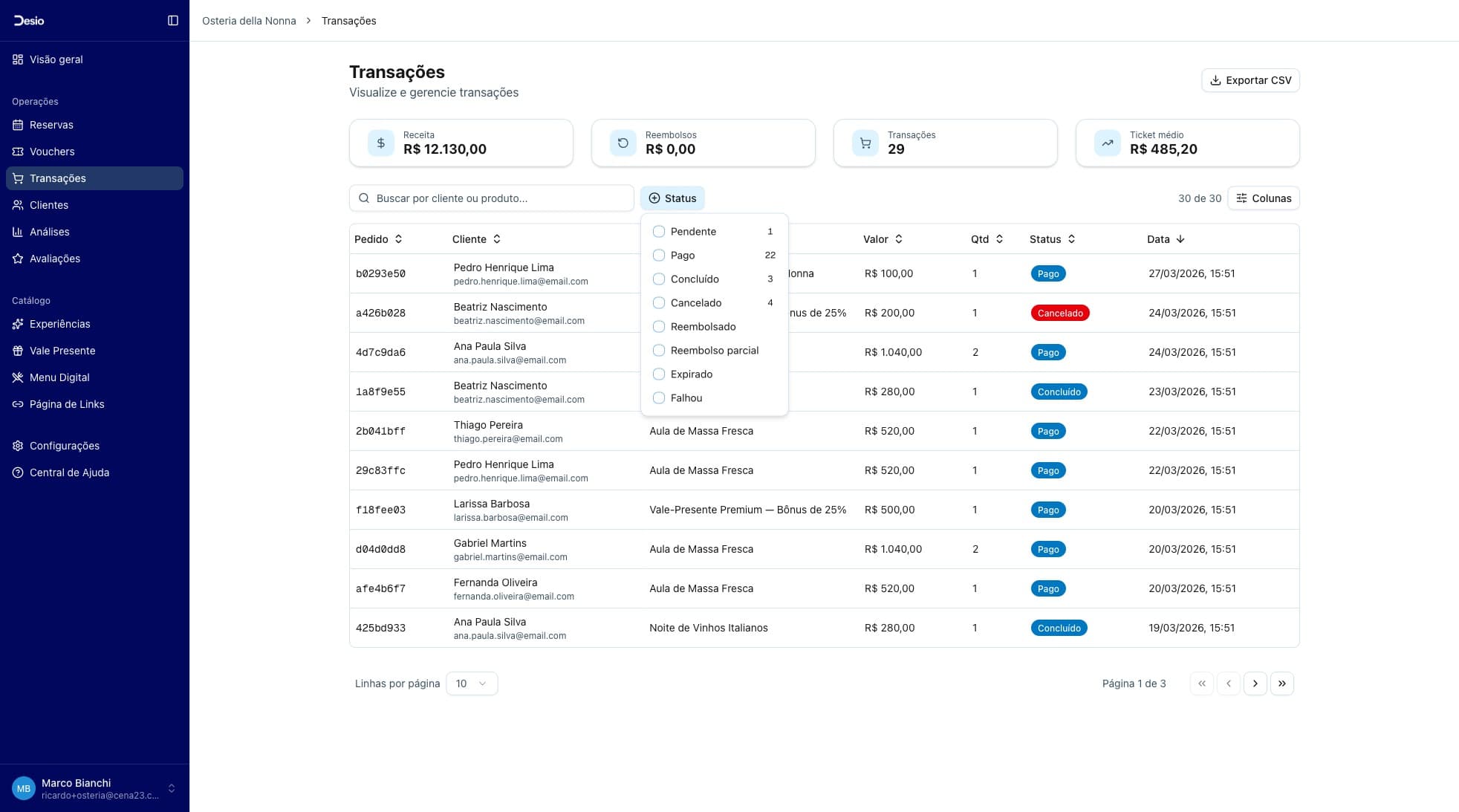This screenshot has height=812, width=1459.
Task: Click the previous page arrow
Action: 1229,683
